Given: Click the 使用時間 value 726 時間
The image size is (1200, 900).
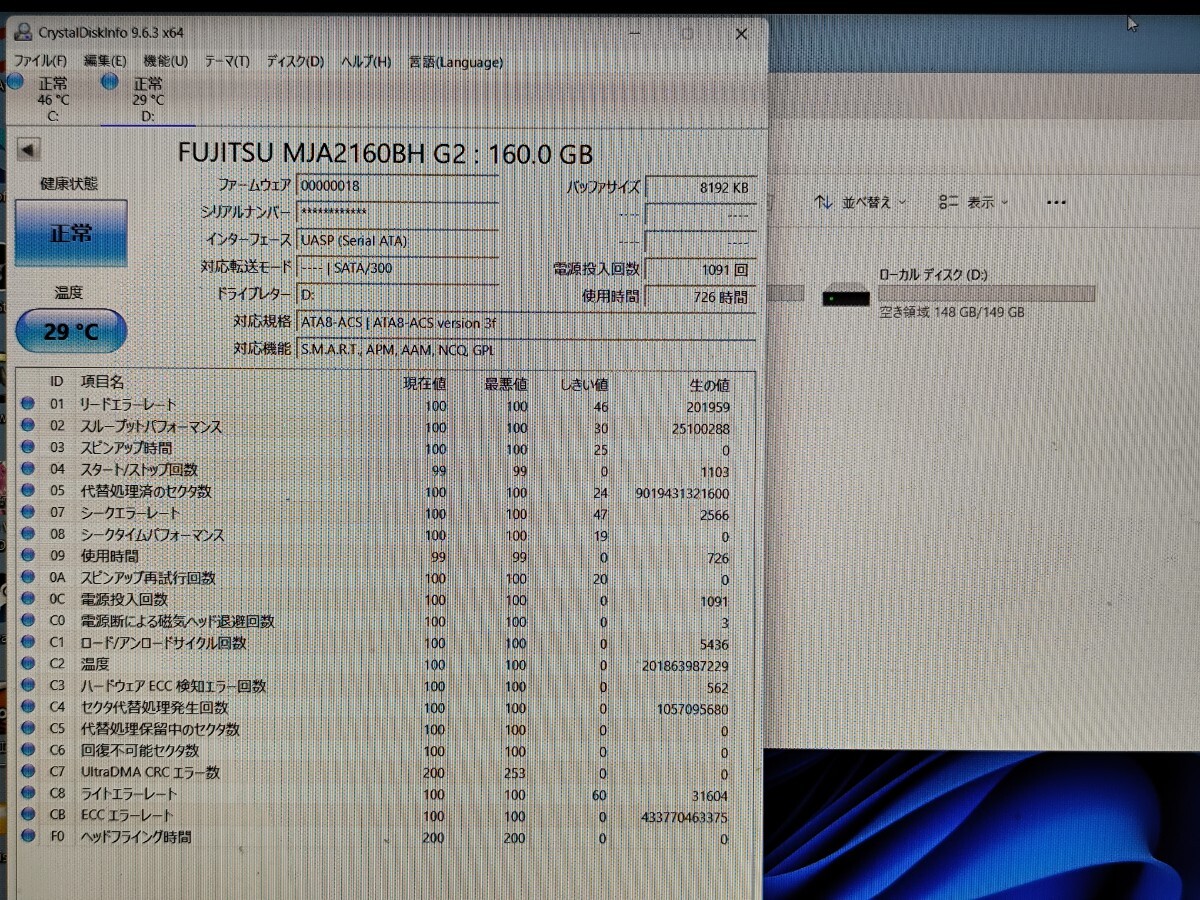Looking at the screenshot, I should pos(700,296).
